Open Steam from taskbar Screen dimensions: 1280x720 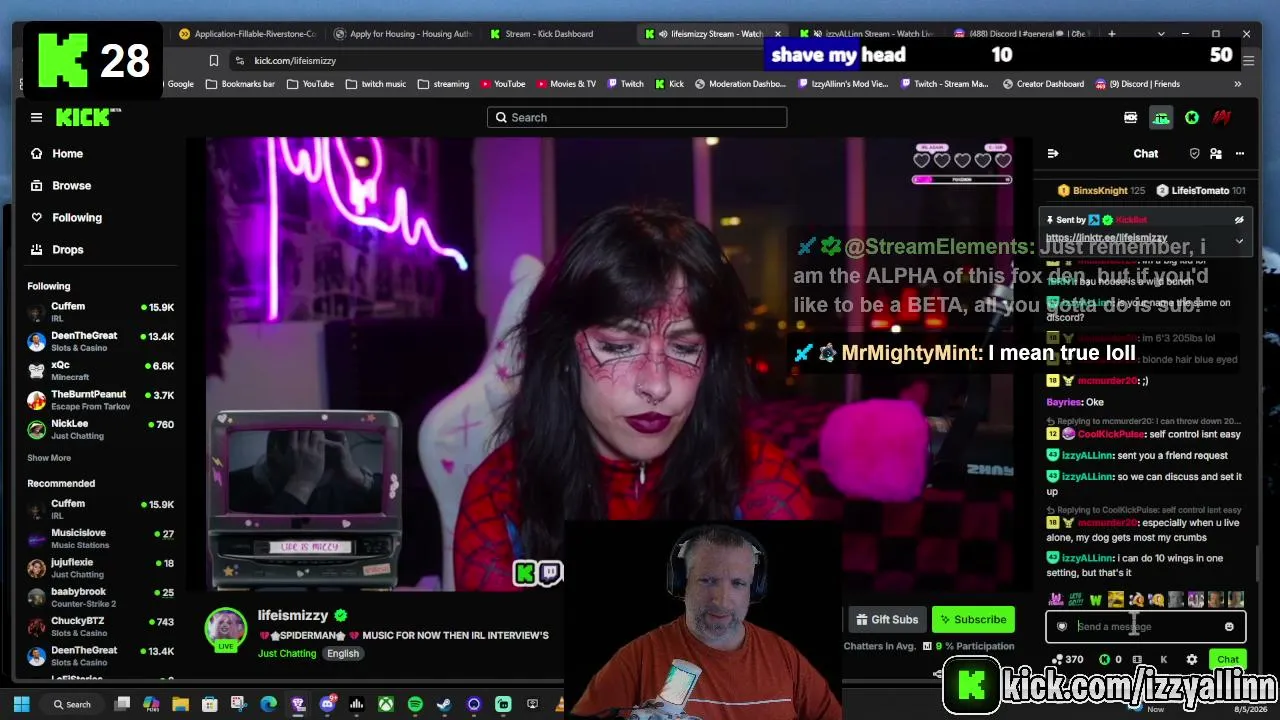444,704
